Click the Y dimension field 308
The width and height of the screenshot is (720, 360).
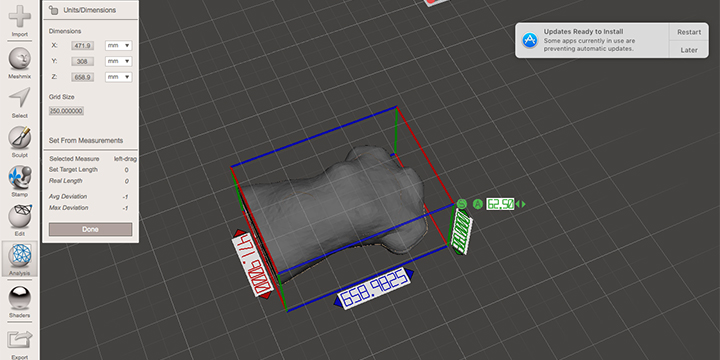(x=83, y=61)
